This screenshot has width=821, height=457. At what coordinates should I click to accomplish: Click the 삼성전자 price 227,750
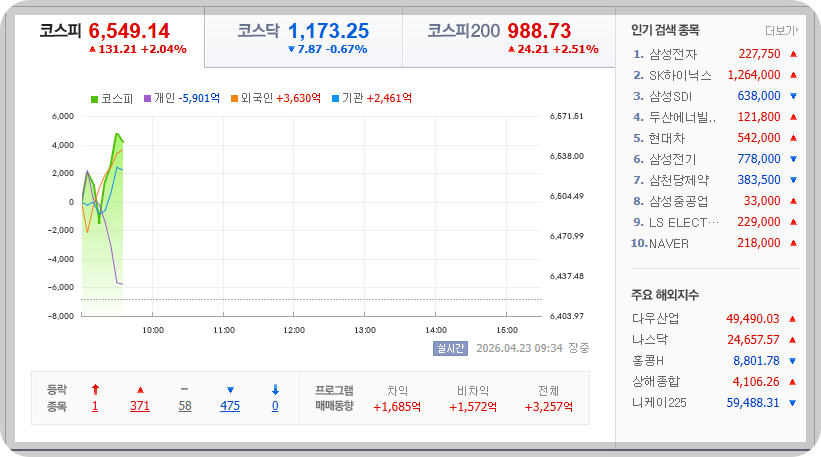coord(759,54)
